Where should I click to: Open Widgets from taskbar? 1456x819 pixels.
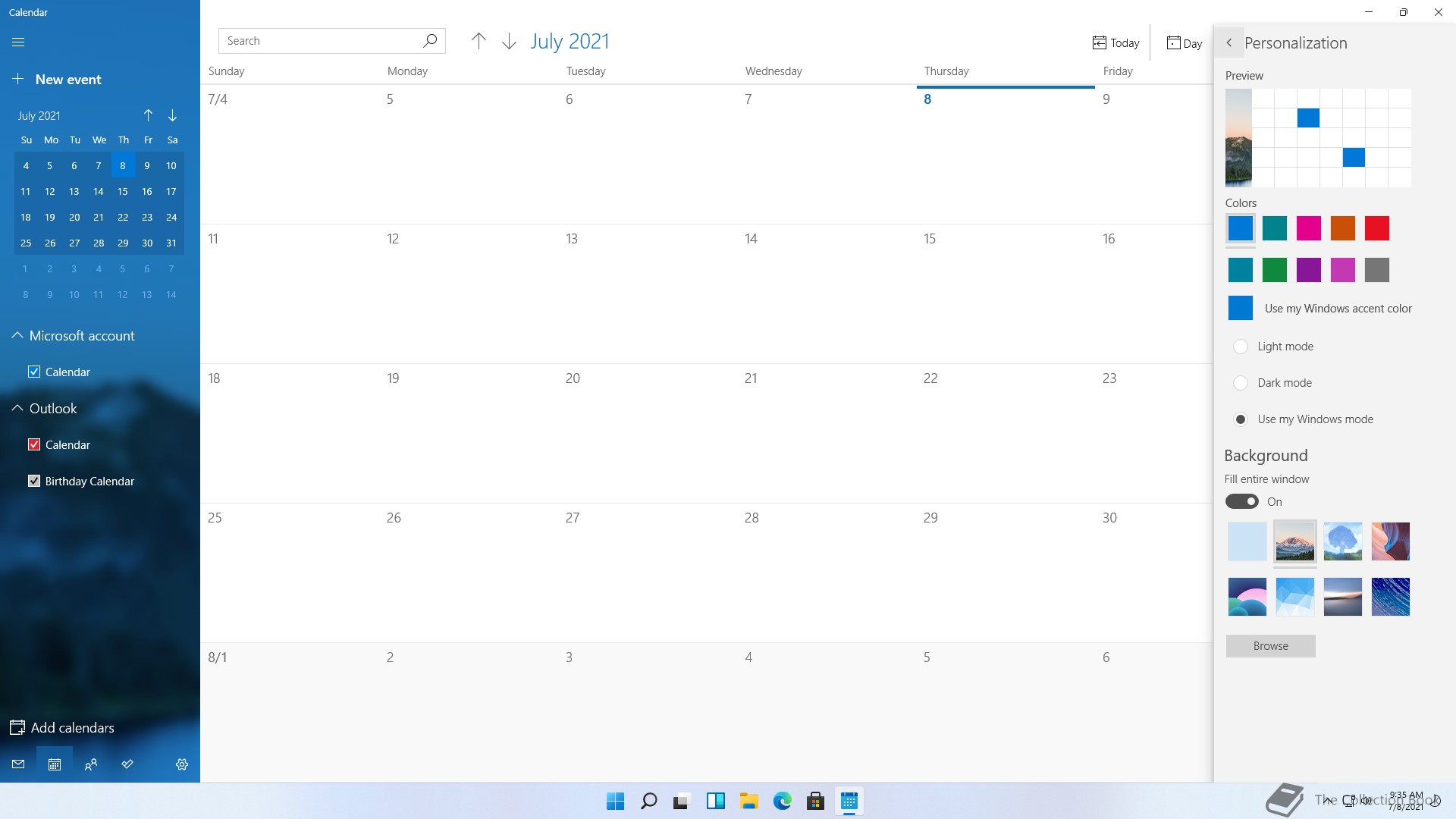coord(715,801)
